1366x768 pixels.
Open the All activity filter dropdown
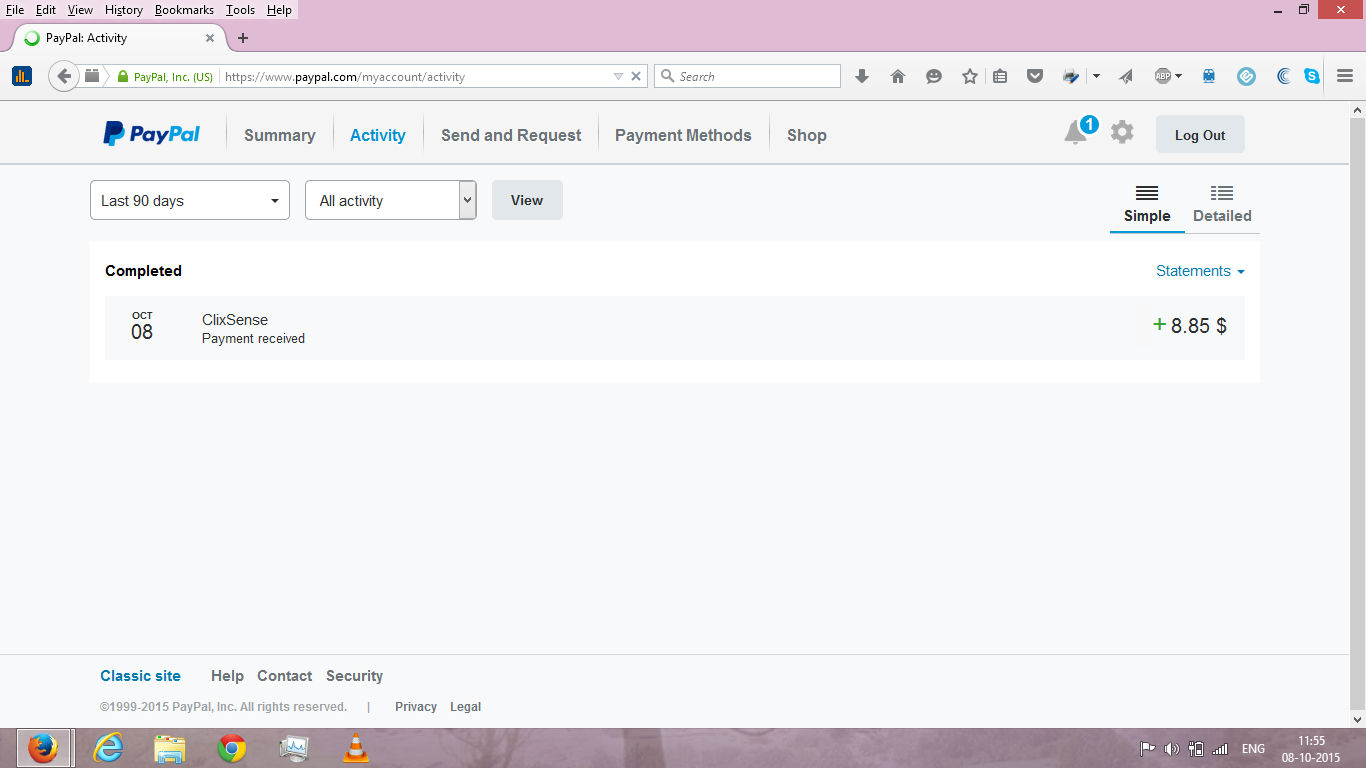391,200
